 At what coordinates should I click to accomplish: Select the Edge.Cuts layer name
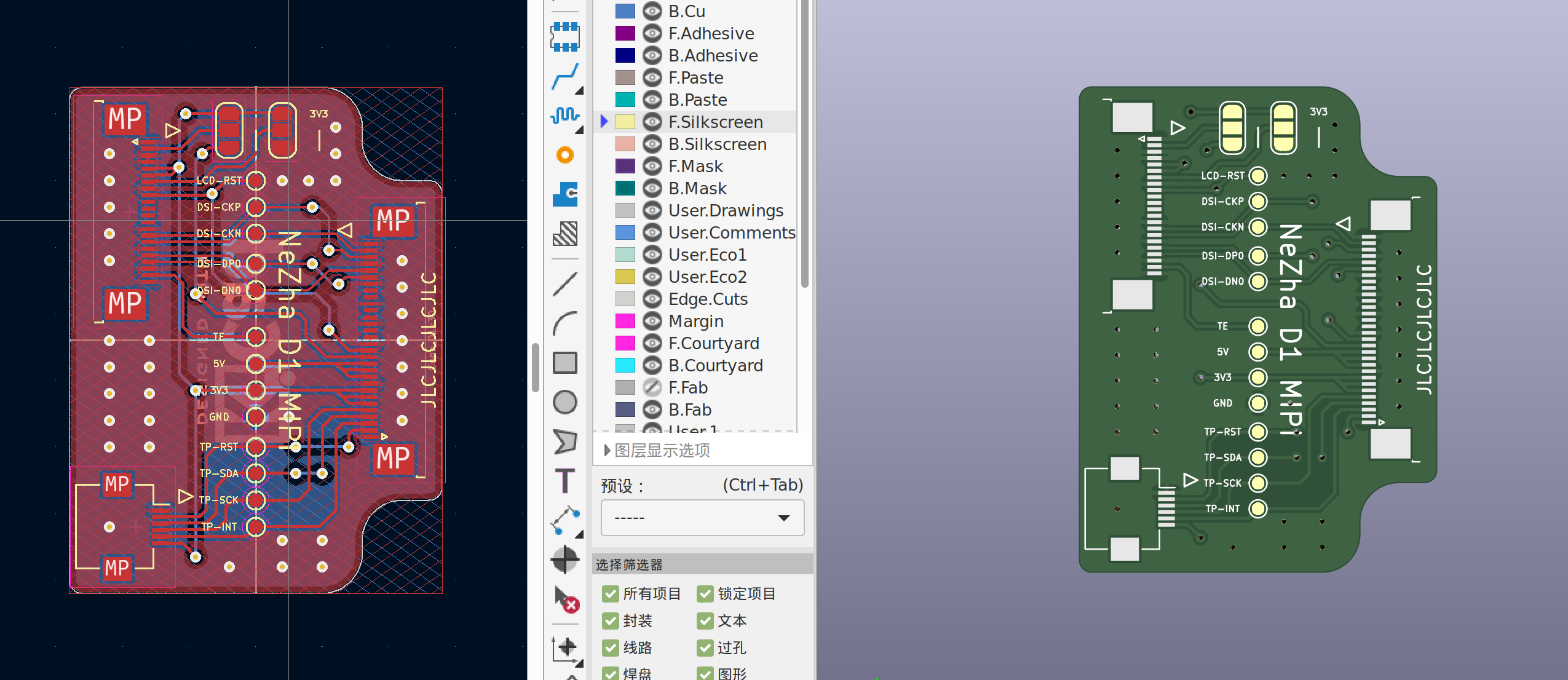pos(708,299)
